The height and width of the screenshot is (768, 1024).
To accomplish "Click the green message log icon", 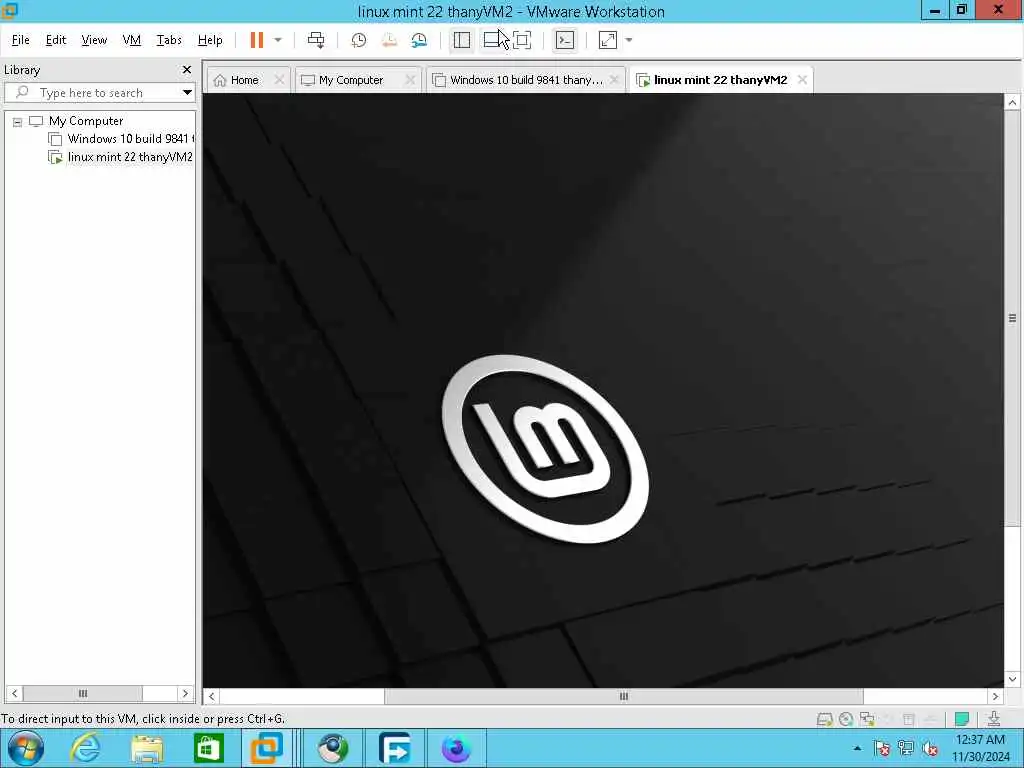I will (961, 720).
